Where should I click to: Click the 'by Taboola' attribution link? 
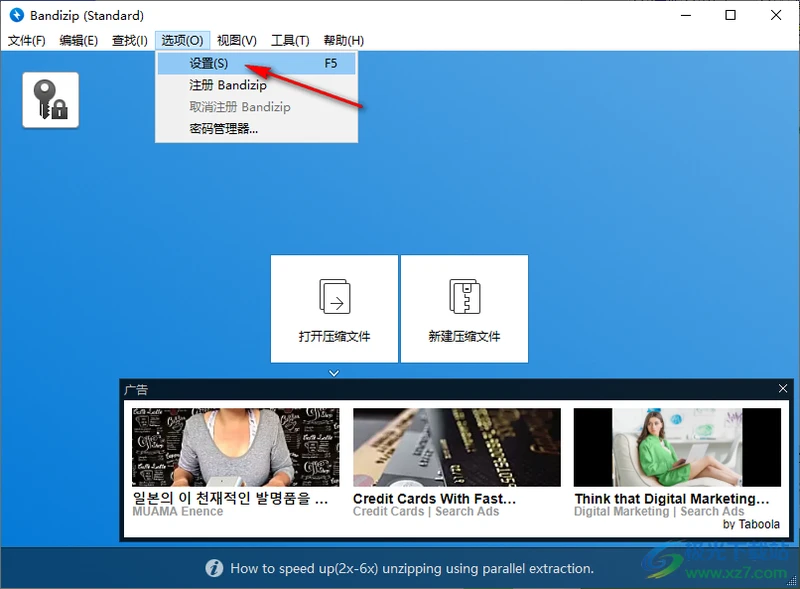(x=751, y=524)
